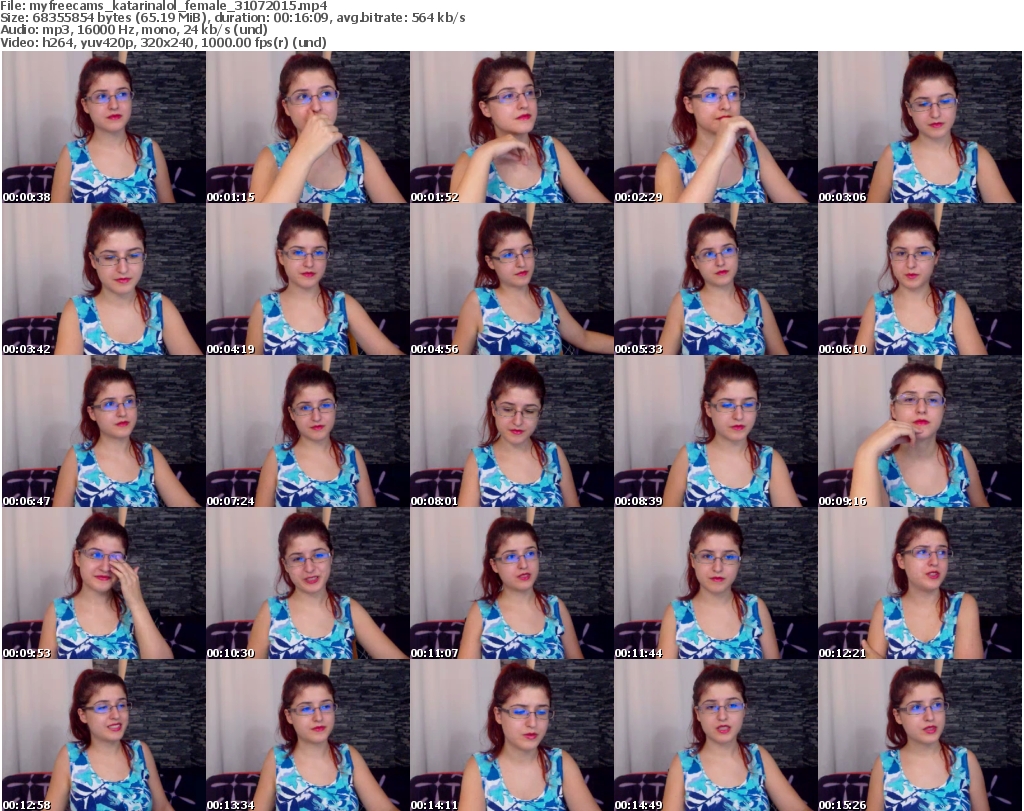Screen dimensions: 1024x811
Task: Open the frame timestamped 00:09:16
Action: (920, 432)
